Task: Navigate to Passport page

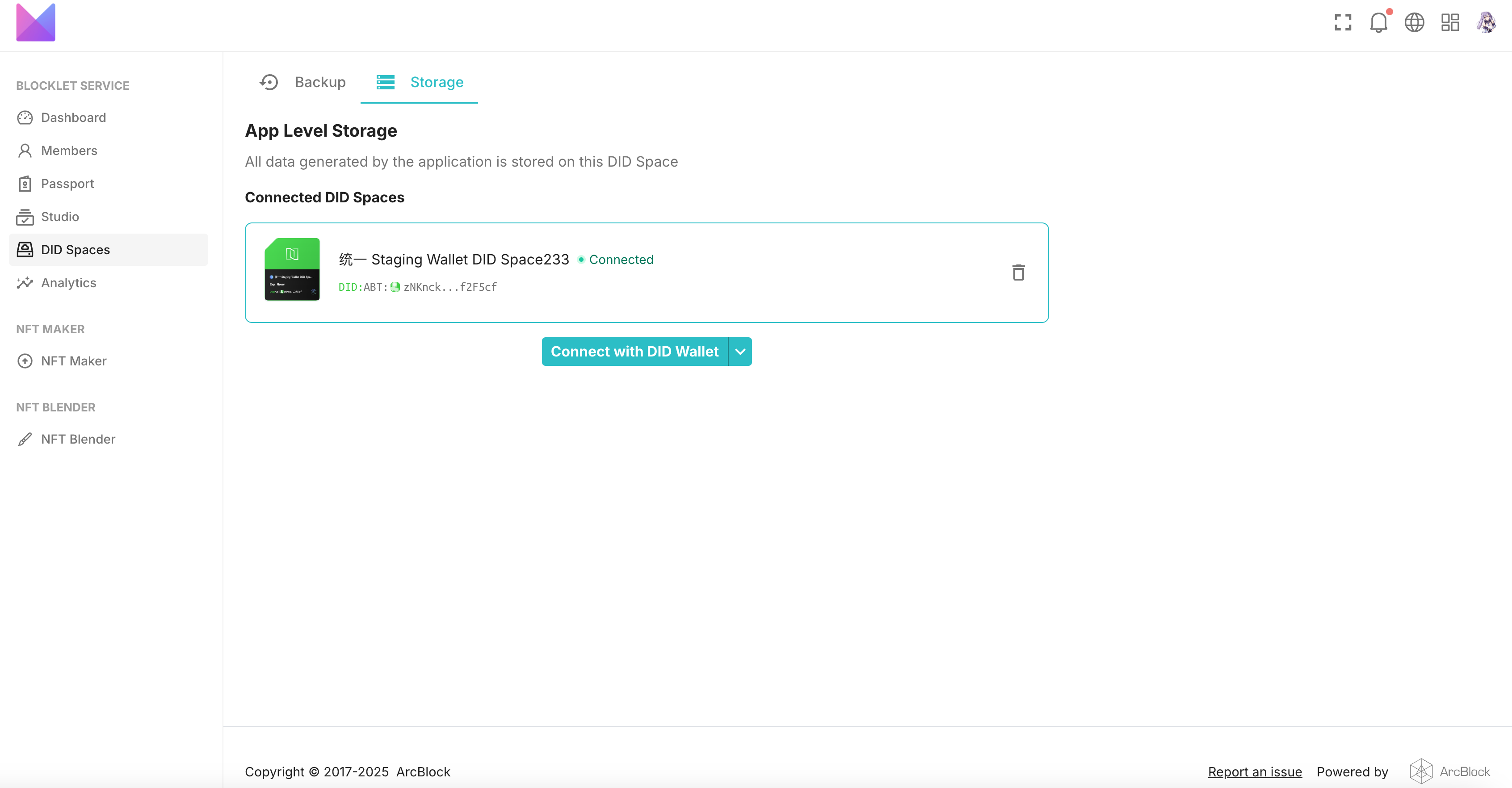Action: click(67, 184)
